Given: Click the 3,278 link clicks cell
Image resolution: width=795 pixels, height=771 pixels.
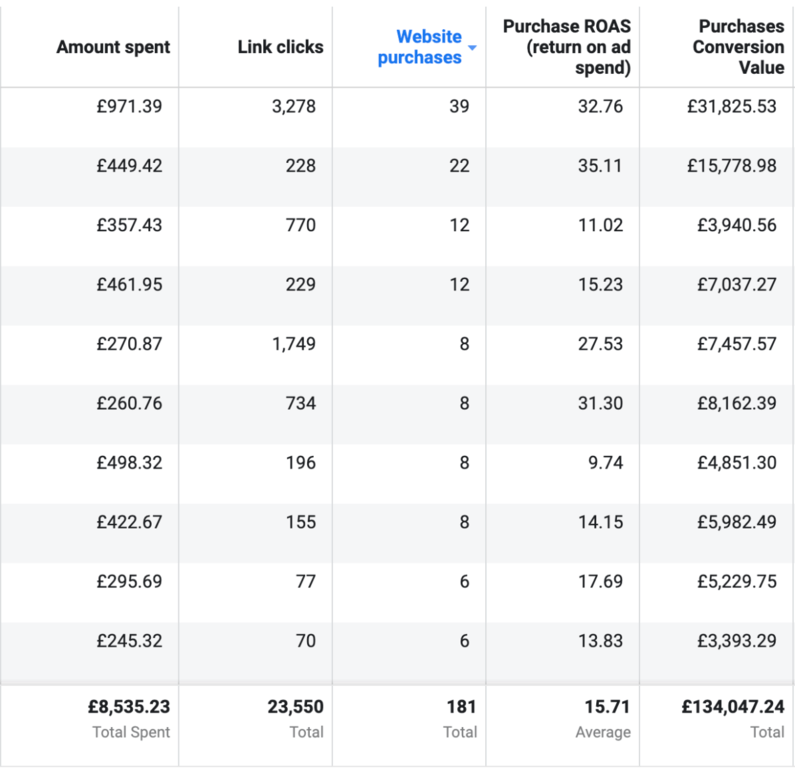Looking at the screenshot, I should pyautogui.click(x=292, y=106).
